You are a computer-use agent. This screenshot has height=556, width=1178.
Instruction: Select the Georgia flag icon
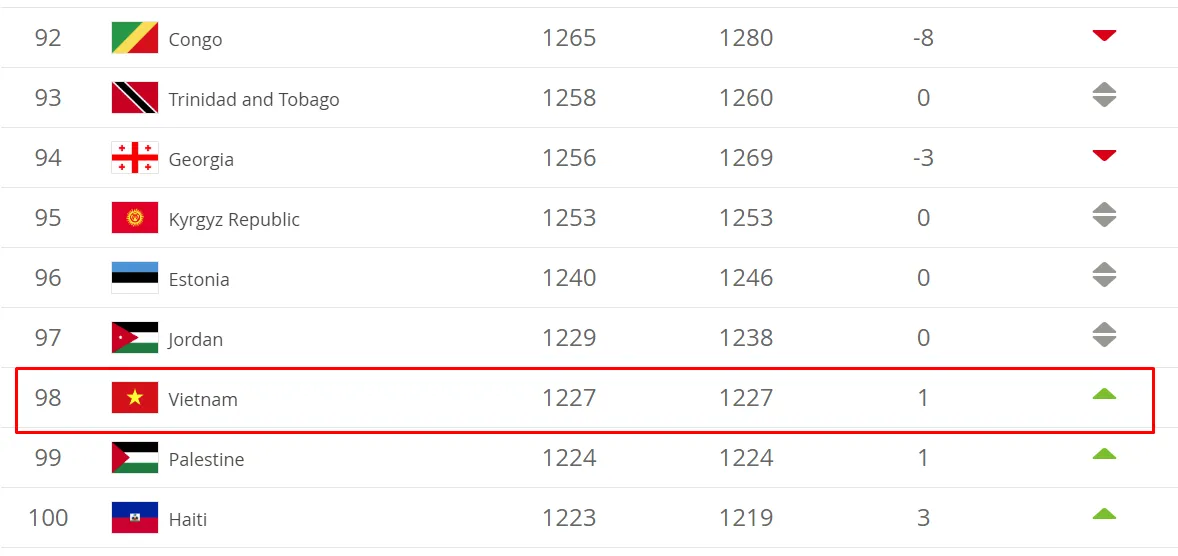point(134,158)
